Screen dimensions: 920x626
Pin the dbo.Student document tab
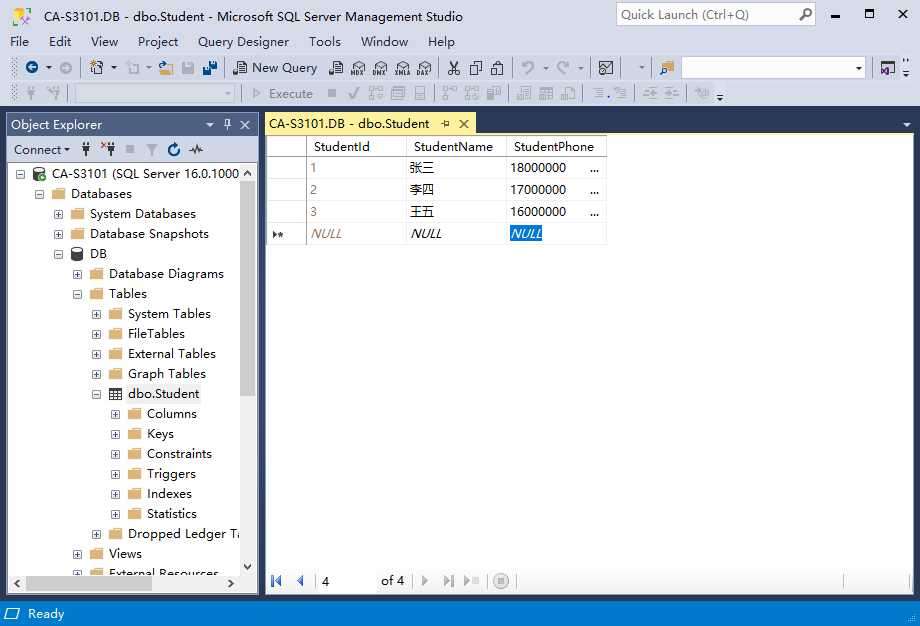tap(445, 124)
